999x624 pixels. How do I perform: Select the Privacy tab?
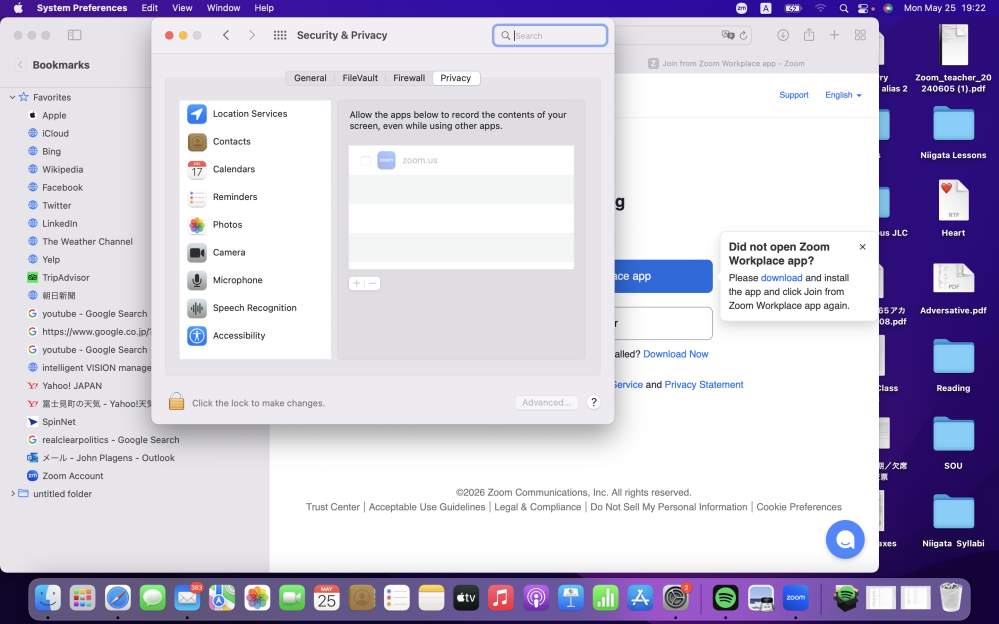coord(456,78)
